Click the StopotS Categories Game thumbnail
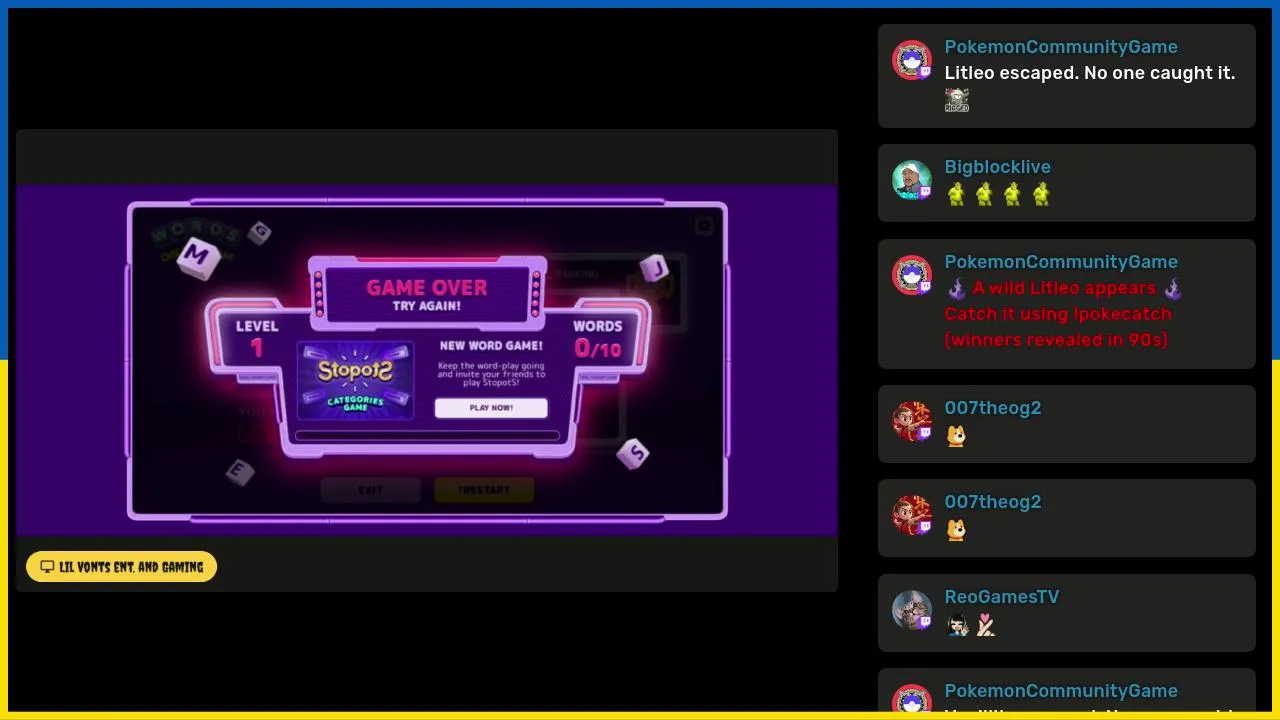Image resolution: width=1280 pixels, height=720 pixels. click(355, 380)
